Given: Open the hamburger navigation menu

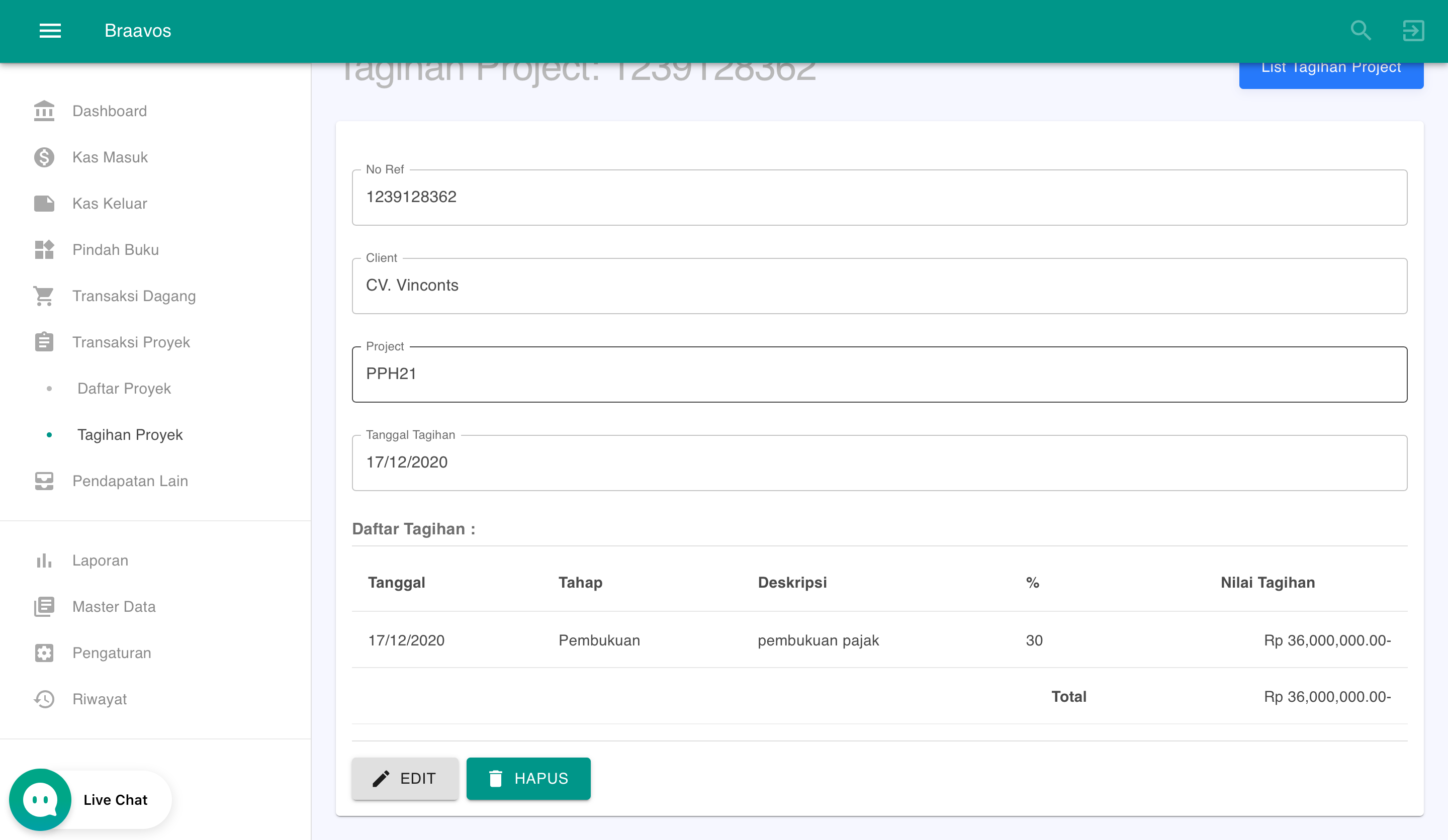Looking at the screenshot, I should [x=50, y=31].
